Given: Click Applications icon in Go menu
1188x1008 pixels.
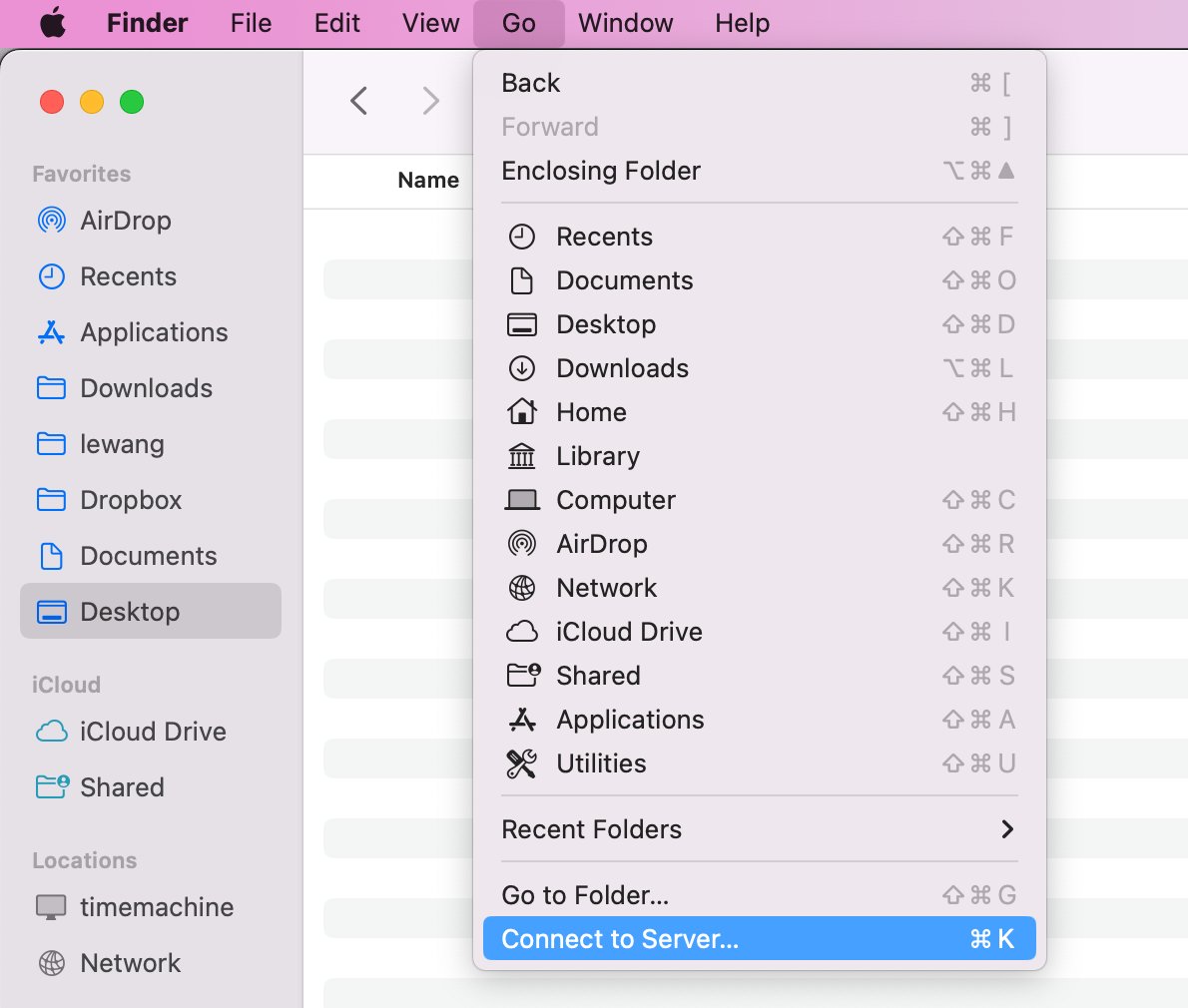Looking at the screenshot, I should click(x=522, y=720).
